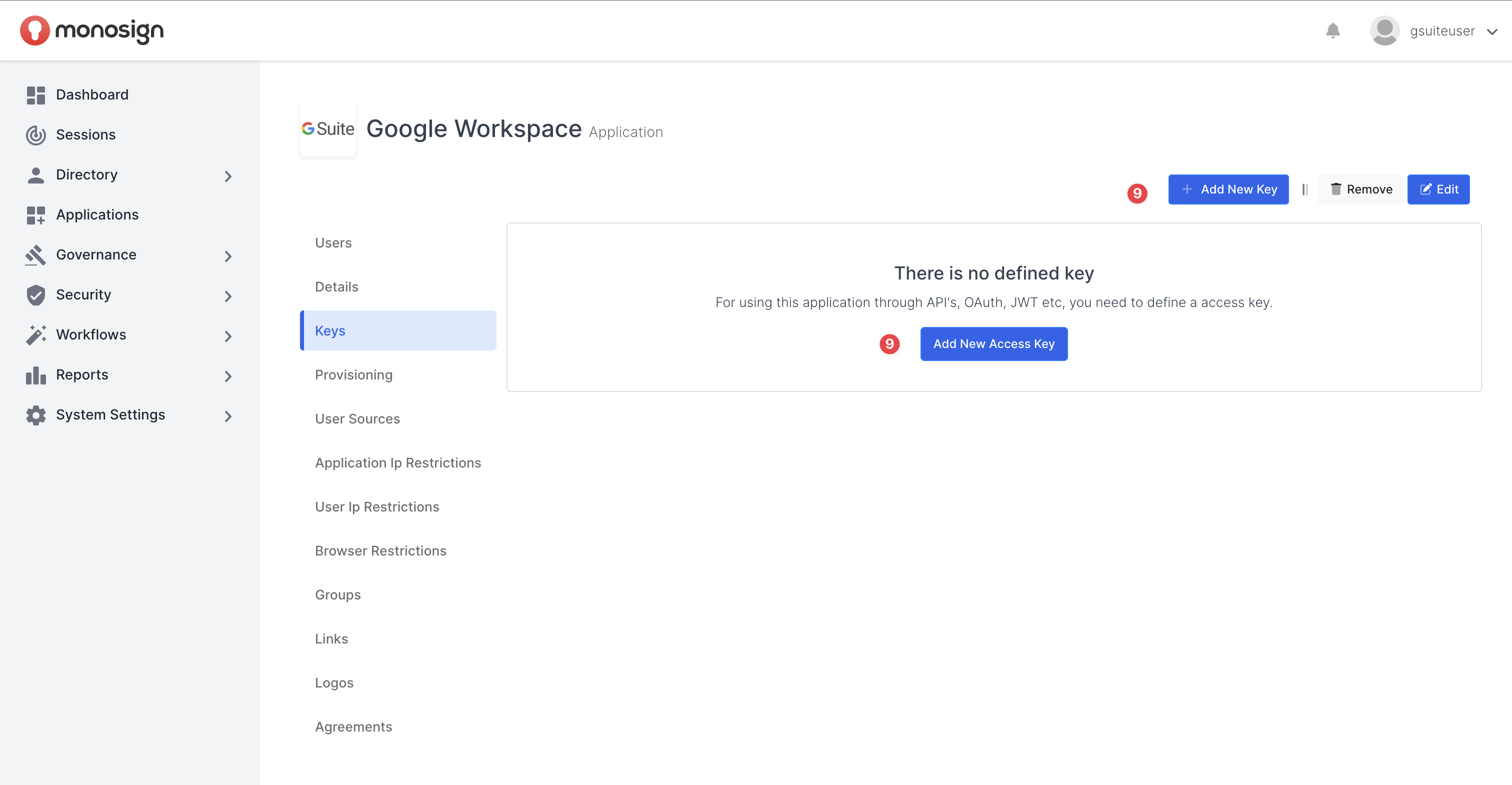Click the Edit button
This screenshot has height=785, width=1512.
(x=1438, y=189)
